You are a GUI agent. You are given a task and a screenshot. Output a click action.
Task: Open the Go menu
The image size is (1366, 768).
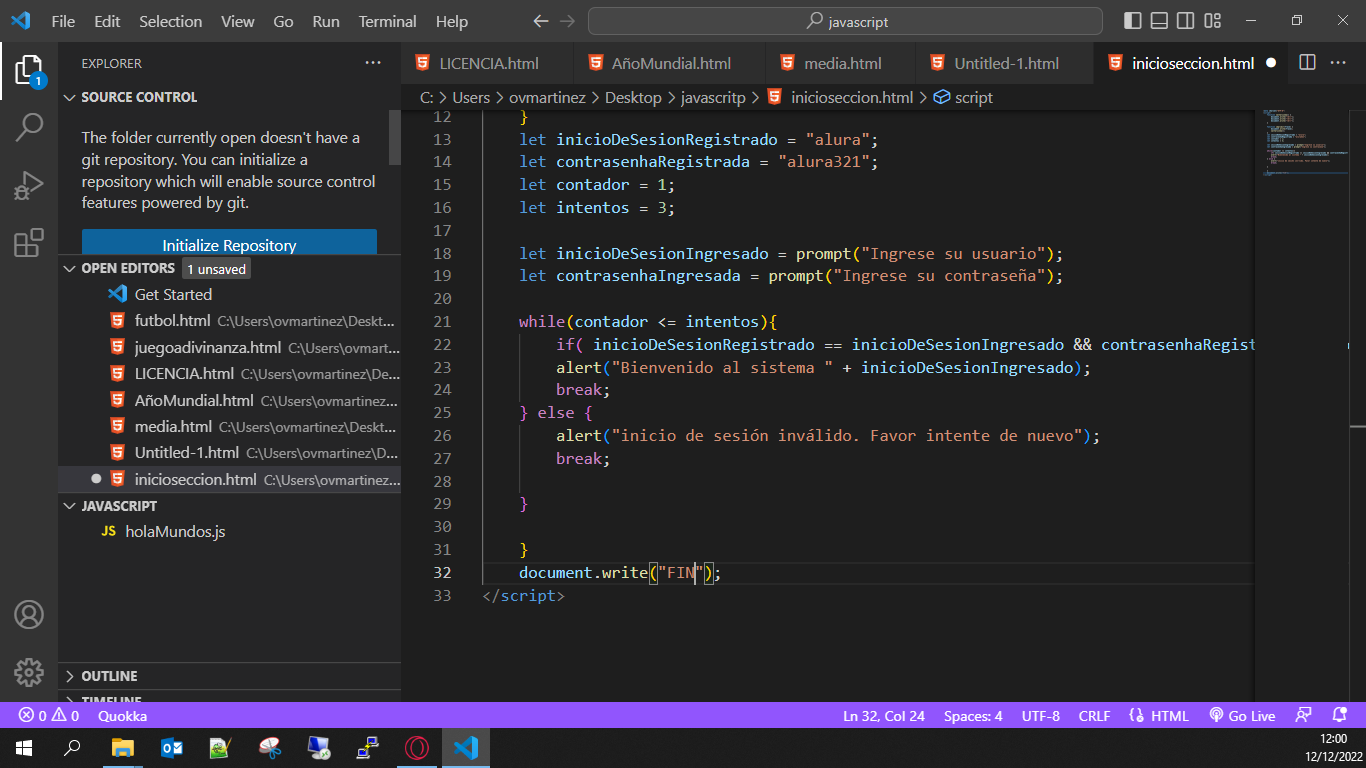283,21
